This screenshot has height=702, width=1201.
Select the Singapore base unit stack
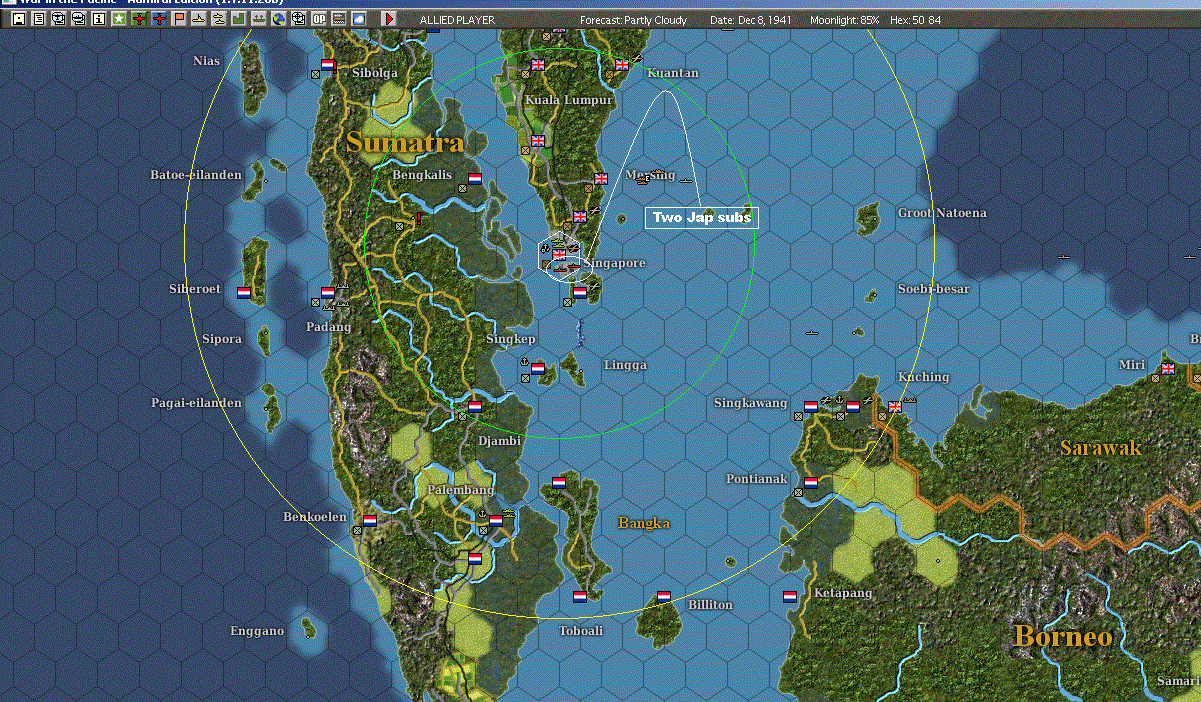[559, 256]
